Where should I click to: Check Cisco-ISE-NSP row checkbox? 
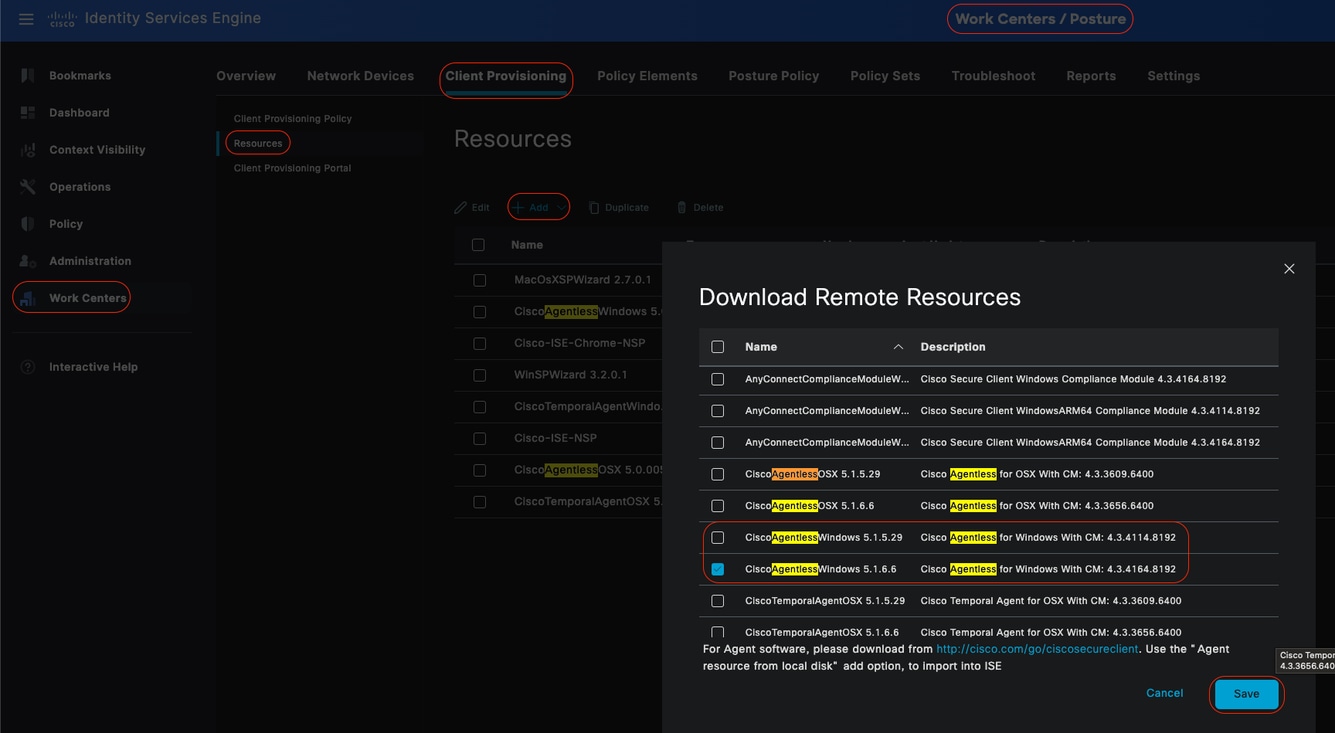point(479,438)
